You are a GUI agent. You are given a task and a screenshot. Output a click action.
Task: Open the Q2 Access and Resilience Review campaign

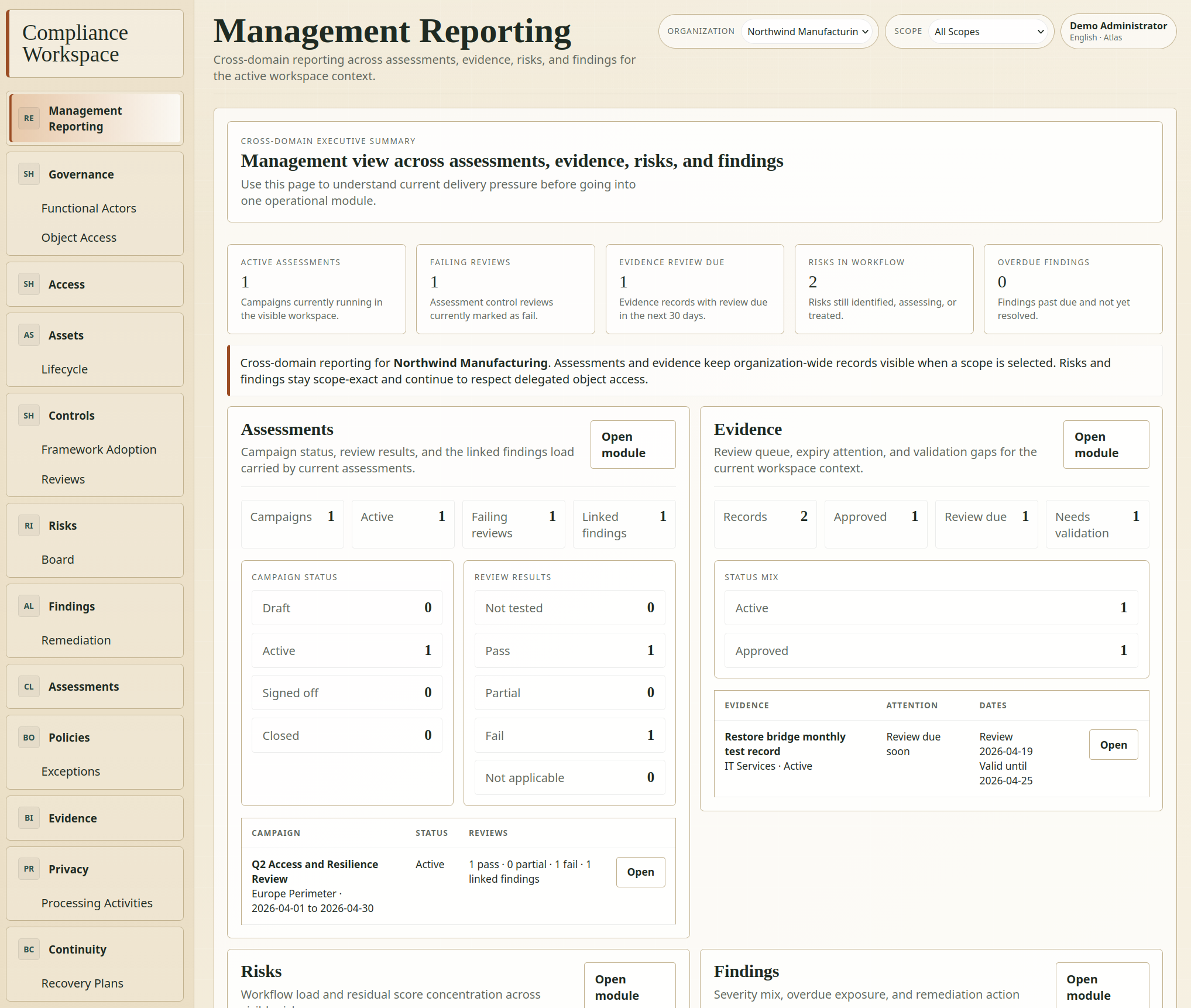point(640,872)
